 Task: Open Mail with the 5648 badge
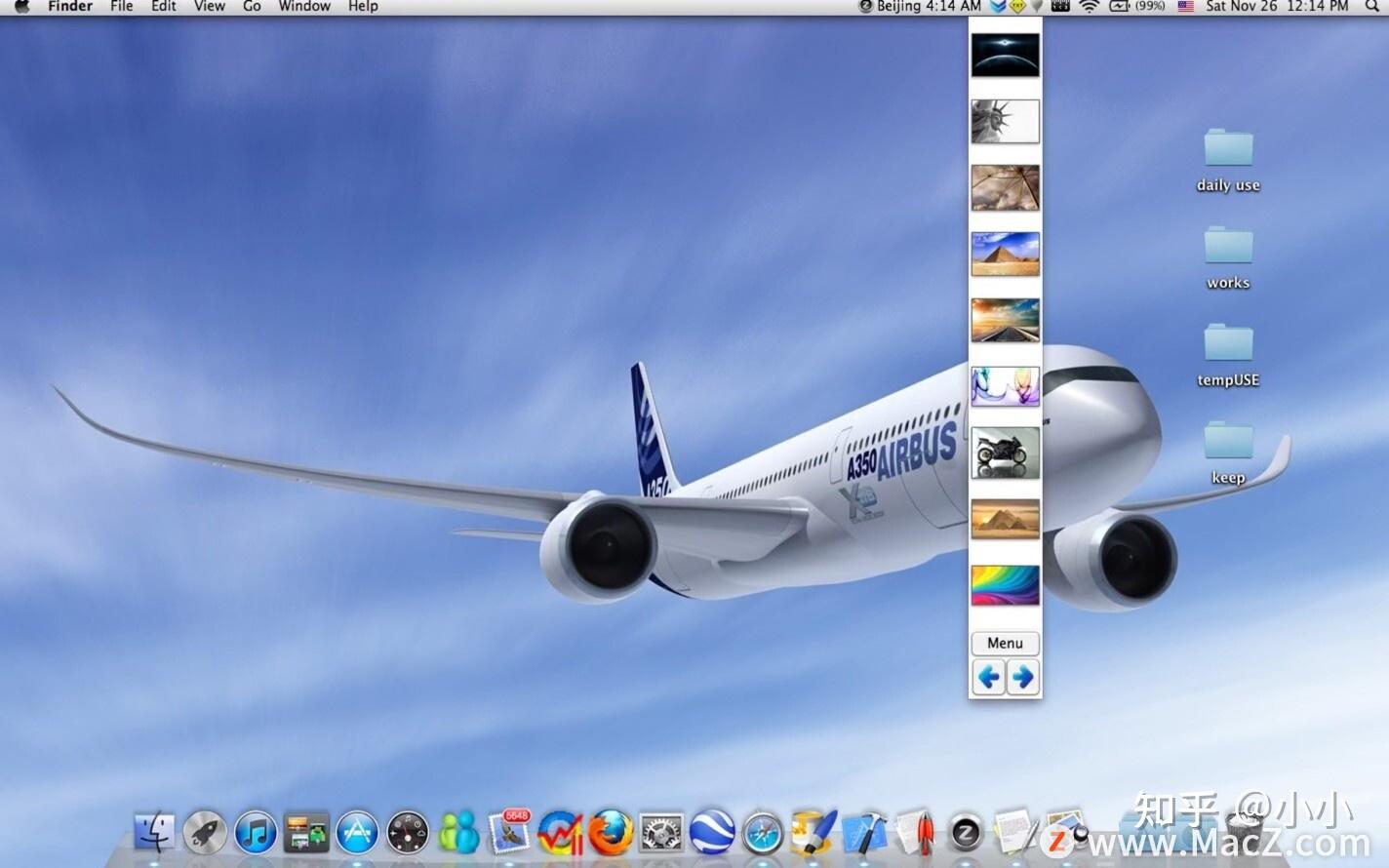[x=509, y=832]
